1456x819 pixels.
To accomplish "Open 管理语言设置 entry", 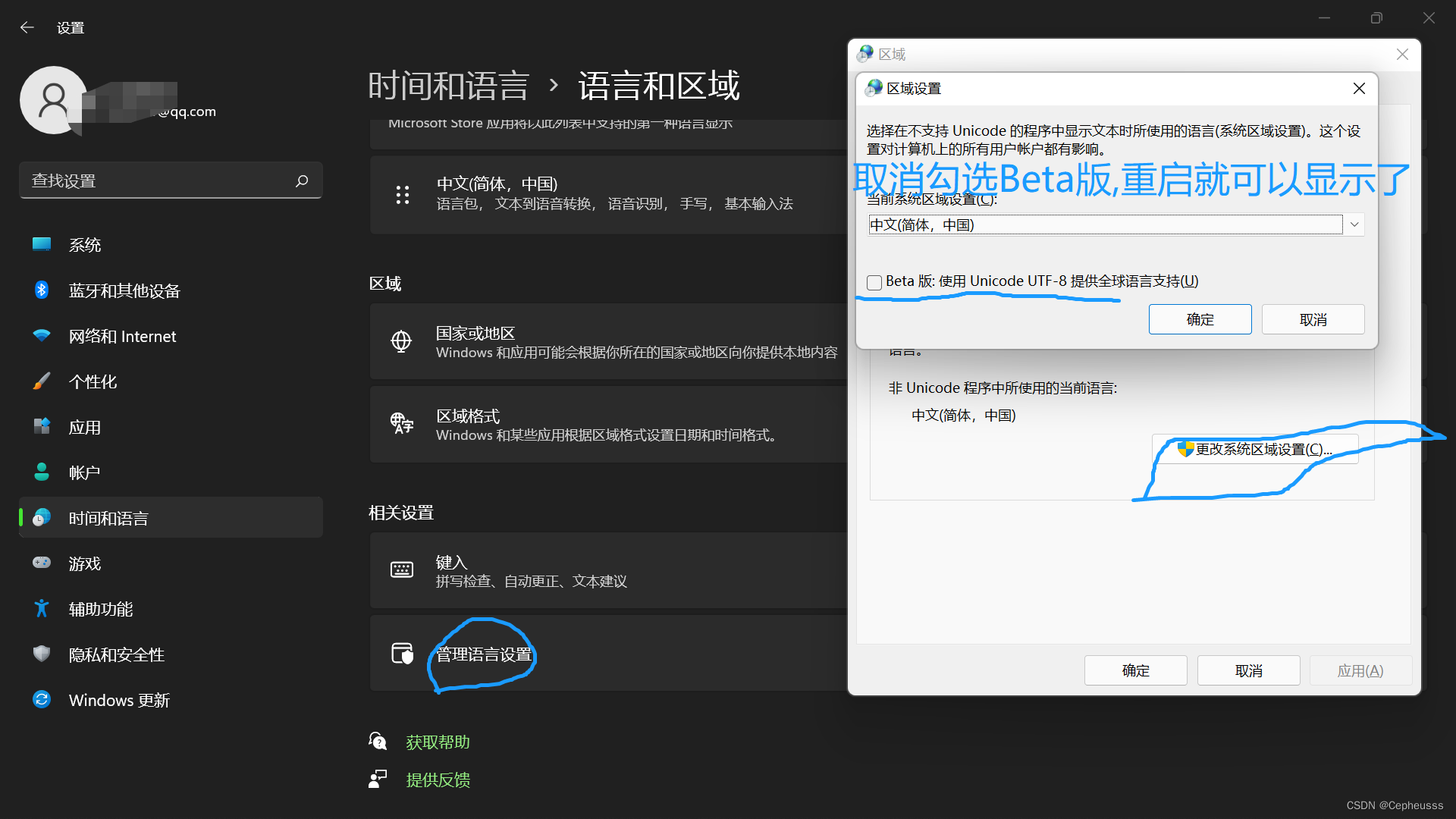I will click(x=484, y=654).
